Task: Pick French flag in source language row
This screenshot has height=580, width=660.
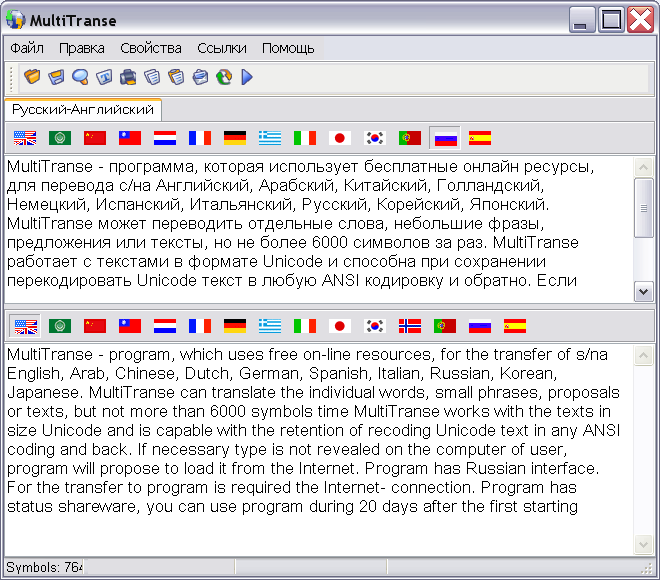Action: (200, 138)
